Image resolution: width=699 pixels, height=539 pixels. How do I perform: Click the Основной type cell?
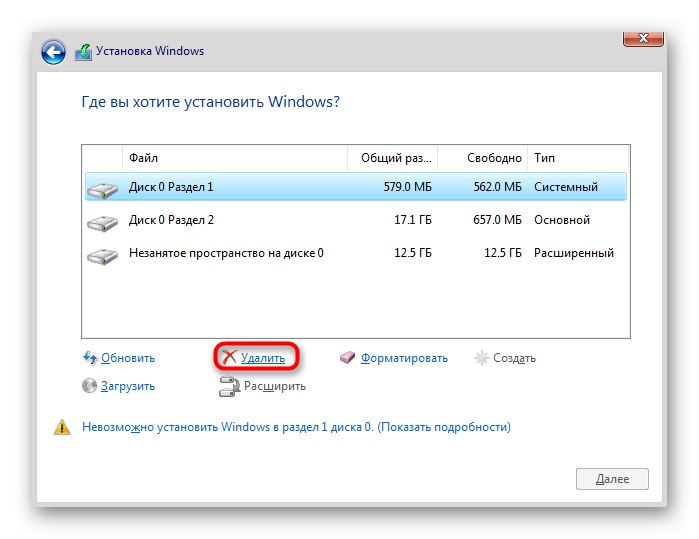(x=562, y=220)
